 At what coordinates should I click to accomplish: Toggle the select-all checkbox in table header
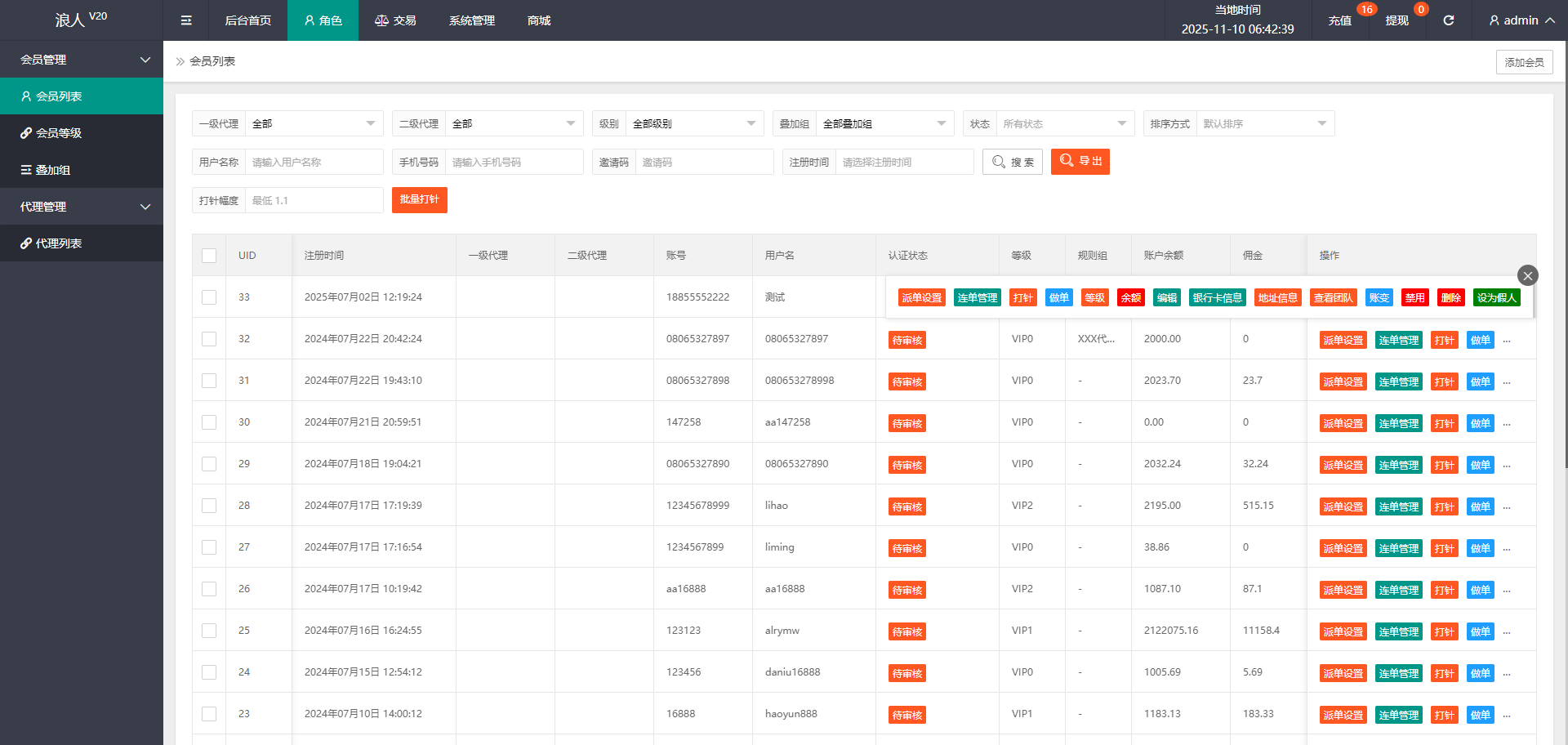(x=209, y=256)
